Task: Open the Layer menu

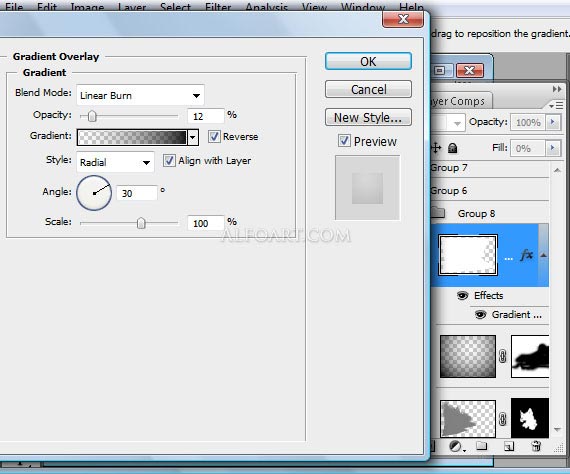Action: [132, 7]
